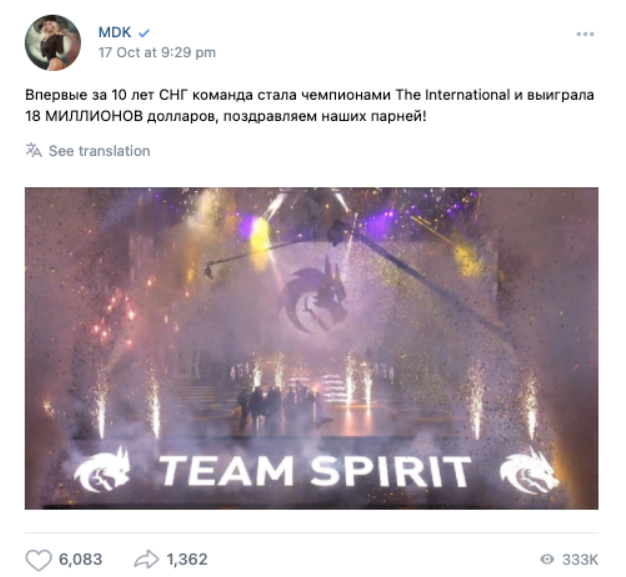
Task: Click the TEAM SPIRIT banner text in photo
Action: (315, 471)
